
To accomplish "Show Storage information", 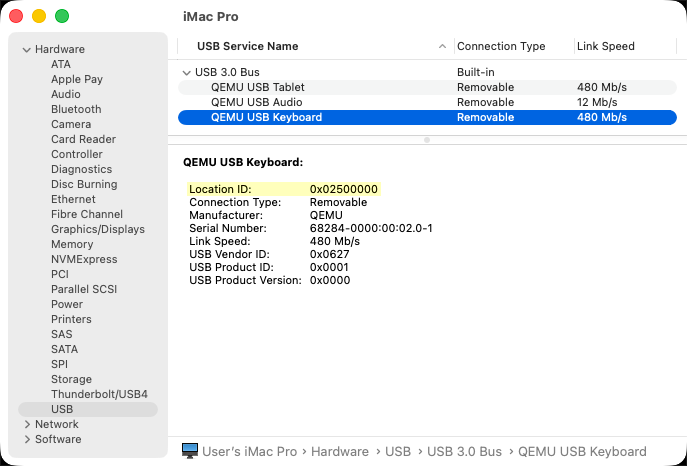I will [x=71, y=379].
